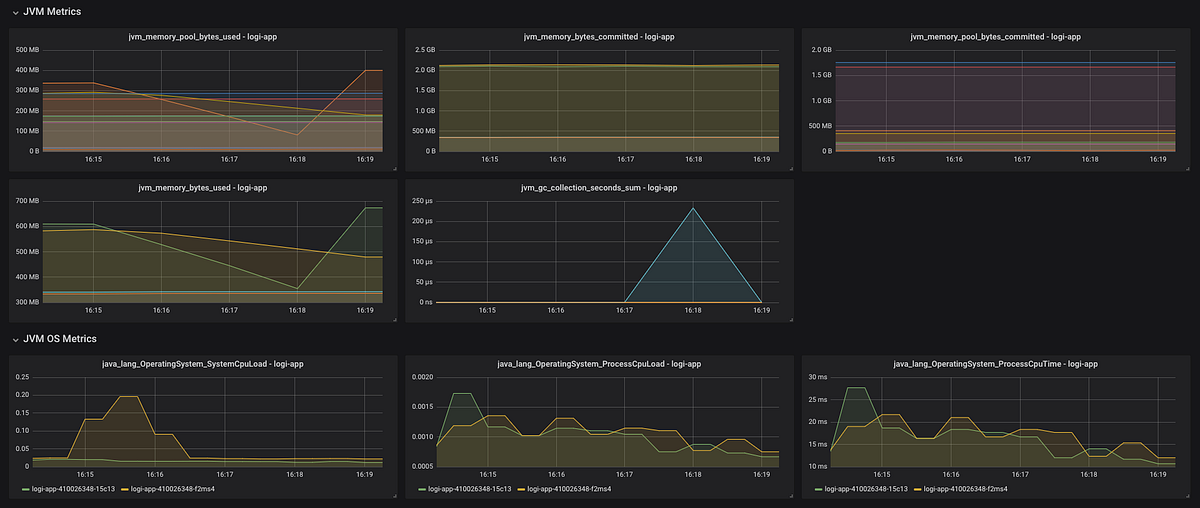
Task: Click resize handle of jvm_memory_pool_bytes_committed panel
Action: pos(1186,168)
